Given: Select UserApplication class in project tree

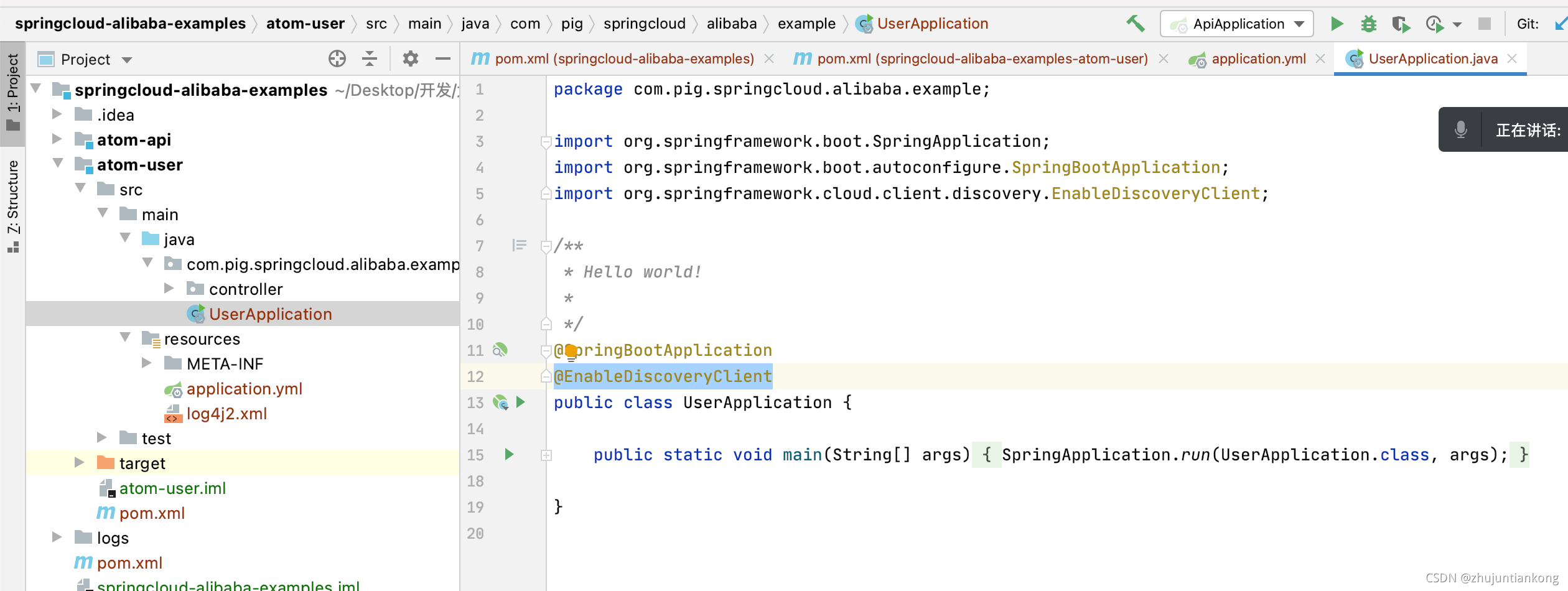Looking at the screenshot, I should 270,314.
